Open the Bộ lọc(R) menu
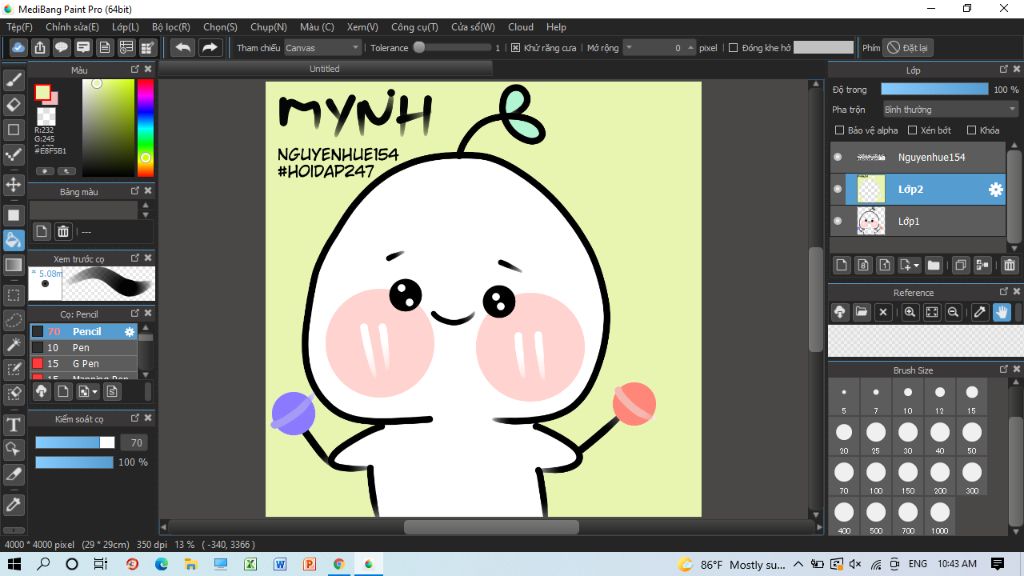Image resolution: width=1024 pixels, height=576 pixels. coord(171,27)
